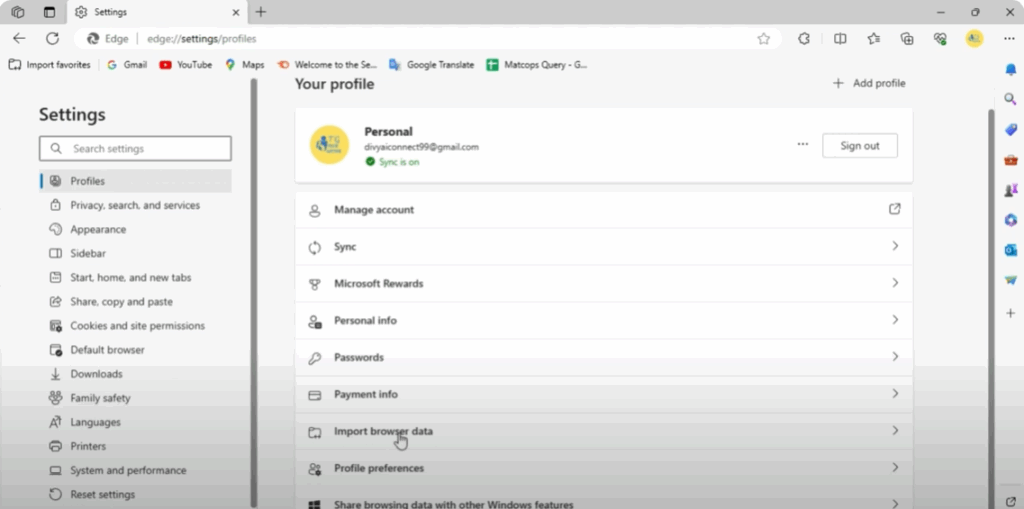
Task: Open the Drop paper-plane sidebar icon
Action: coord(1011,280)
